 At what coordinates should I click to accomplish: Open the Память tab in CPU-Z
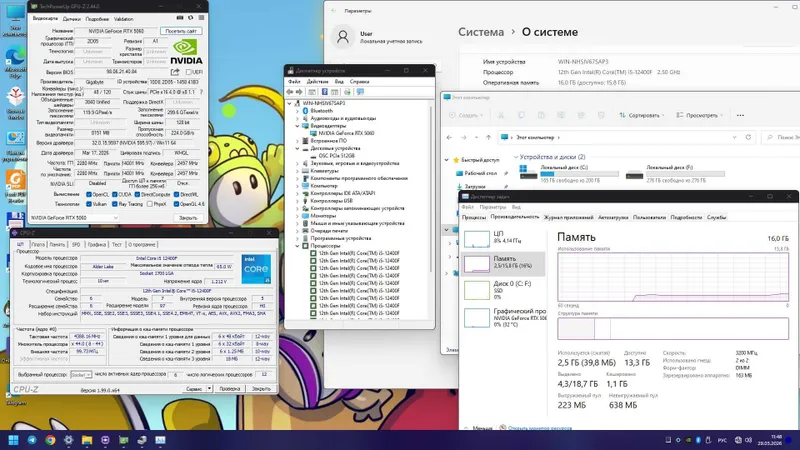tap(57, 245)
